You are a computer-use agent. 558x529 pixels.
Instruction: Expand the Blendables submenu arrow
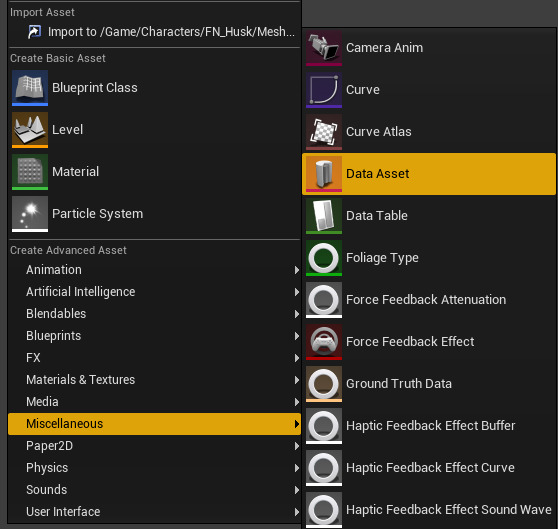297,314
